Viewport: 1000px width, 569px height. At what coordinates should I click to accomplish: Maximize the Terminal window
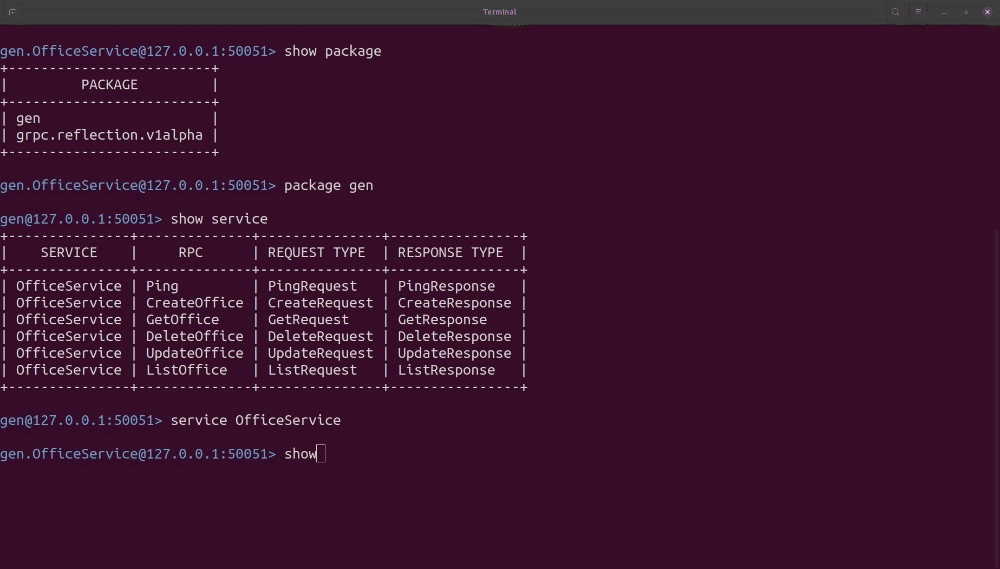point(965,12)
